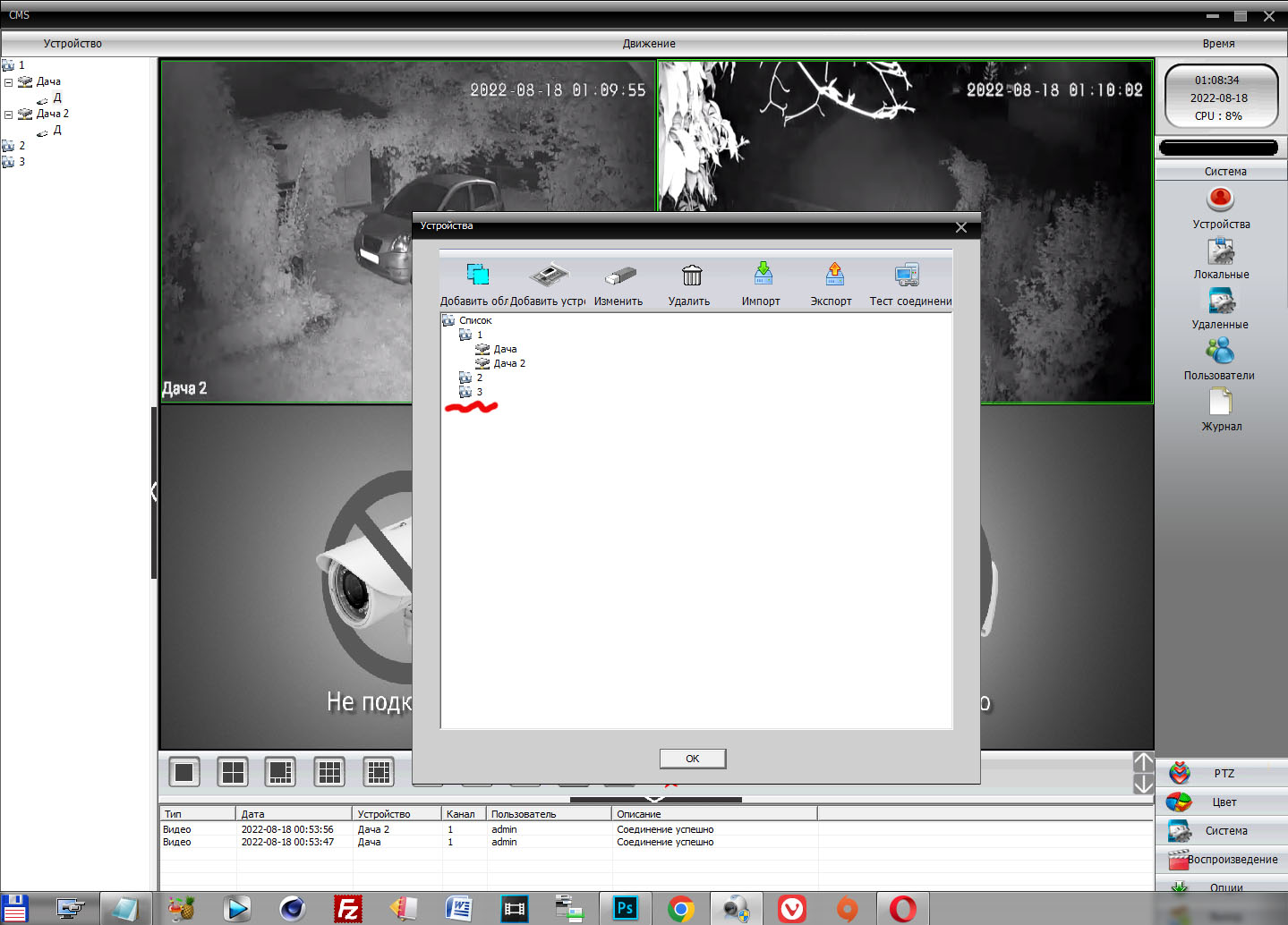The height and width of the screenshot is (925, 1288).
Task: Open the Journal (Журнал) log
Action: 1220,403
